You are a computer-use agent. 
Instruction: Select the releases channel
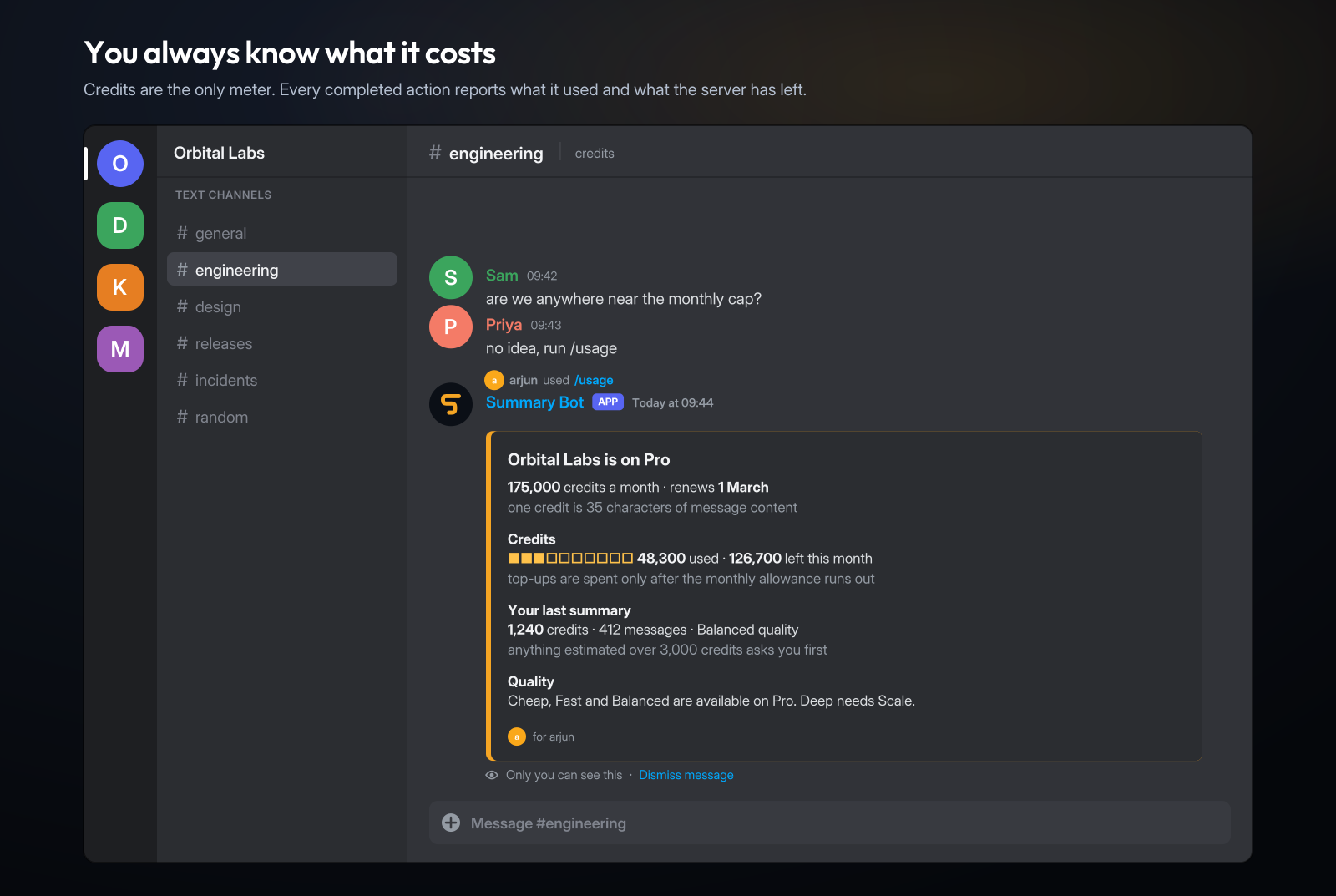282,343
